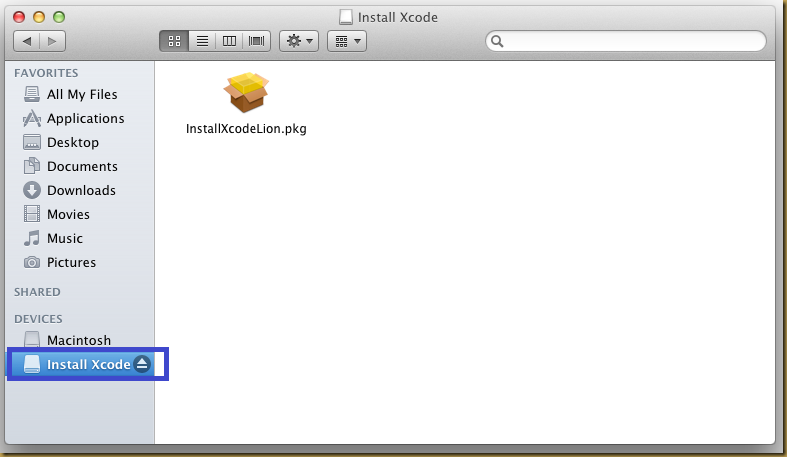The image size is (787, 457).
Task: Click the FAVORITES section header
Action: point(46,73)
